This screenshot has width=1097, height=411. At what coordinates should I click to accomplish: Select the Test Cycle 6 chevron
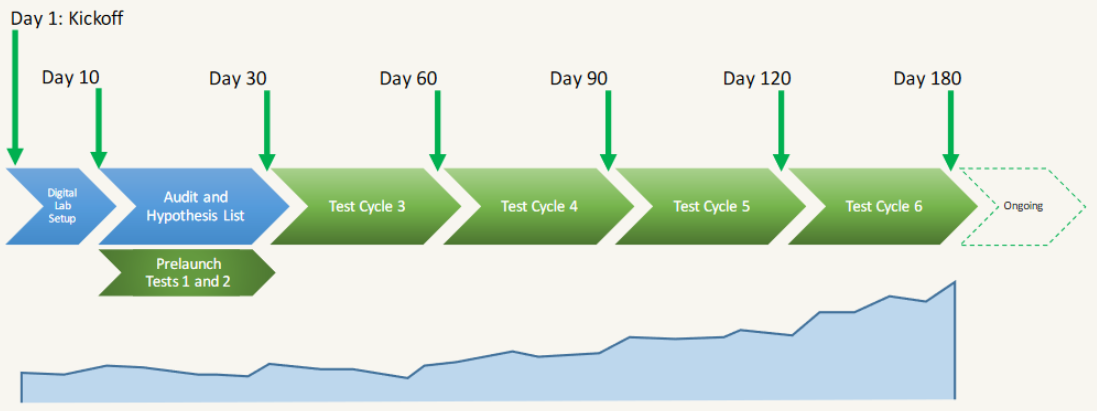(883, 206)
